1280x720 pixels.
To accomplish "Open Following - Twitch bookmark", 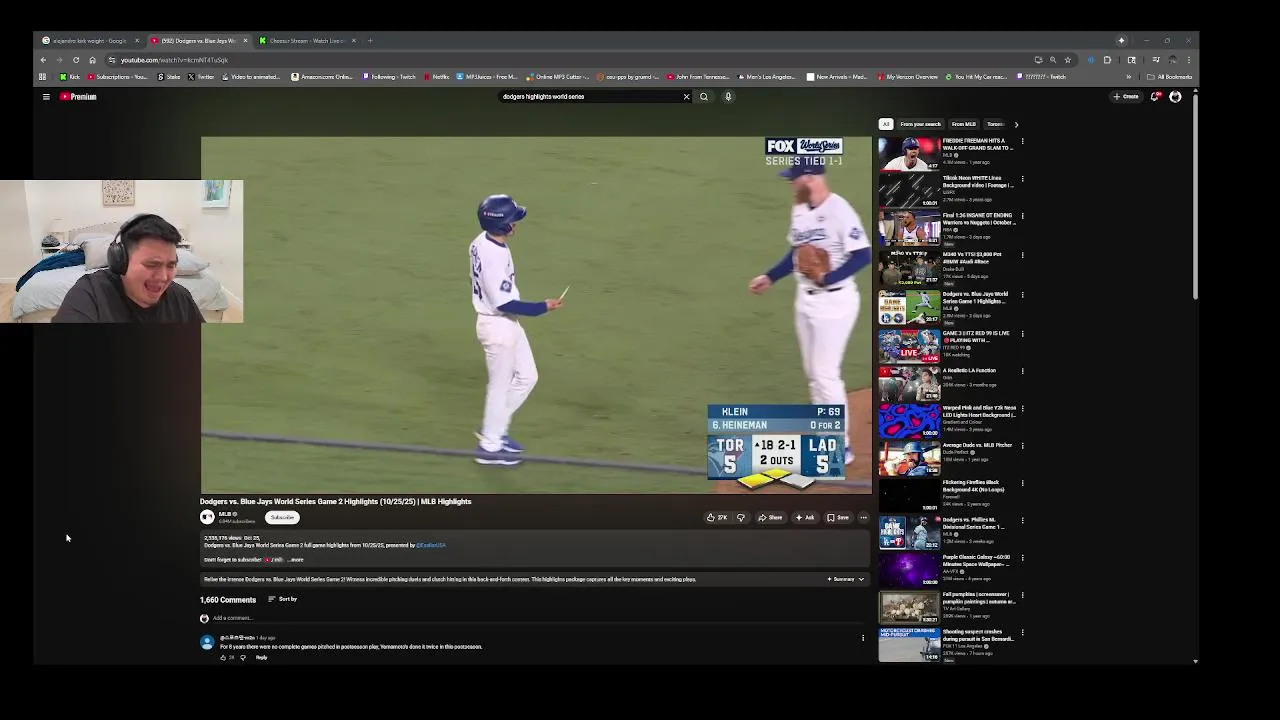I will (389, 77).
